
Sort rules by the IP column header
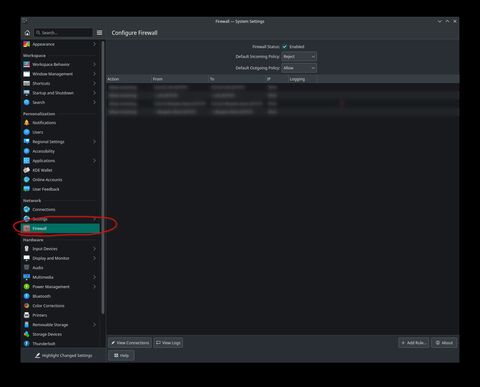coord(277,79)
